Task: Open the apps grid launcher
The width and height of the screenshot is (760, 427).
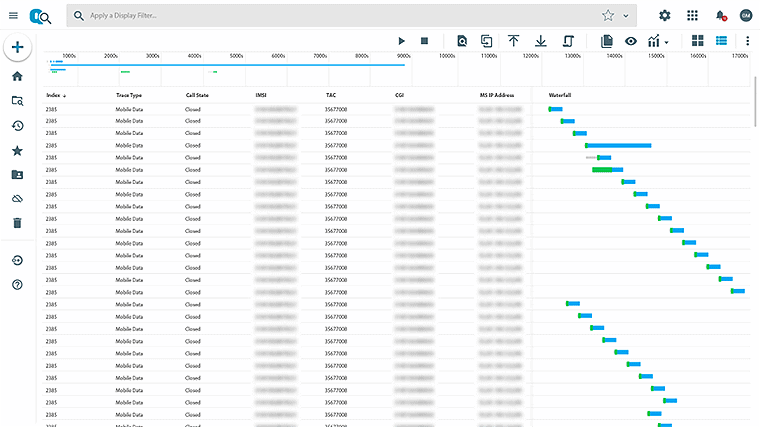Action: 692,16
